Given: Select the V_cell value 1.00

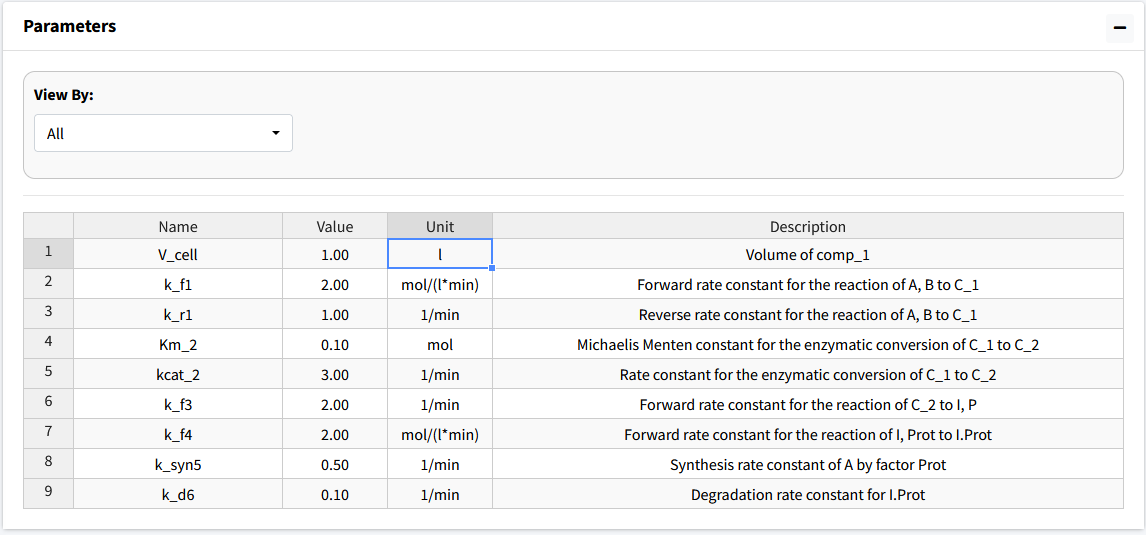Looking at the screenshot, I should pos(335,254).
